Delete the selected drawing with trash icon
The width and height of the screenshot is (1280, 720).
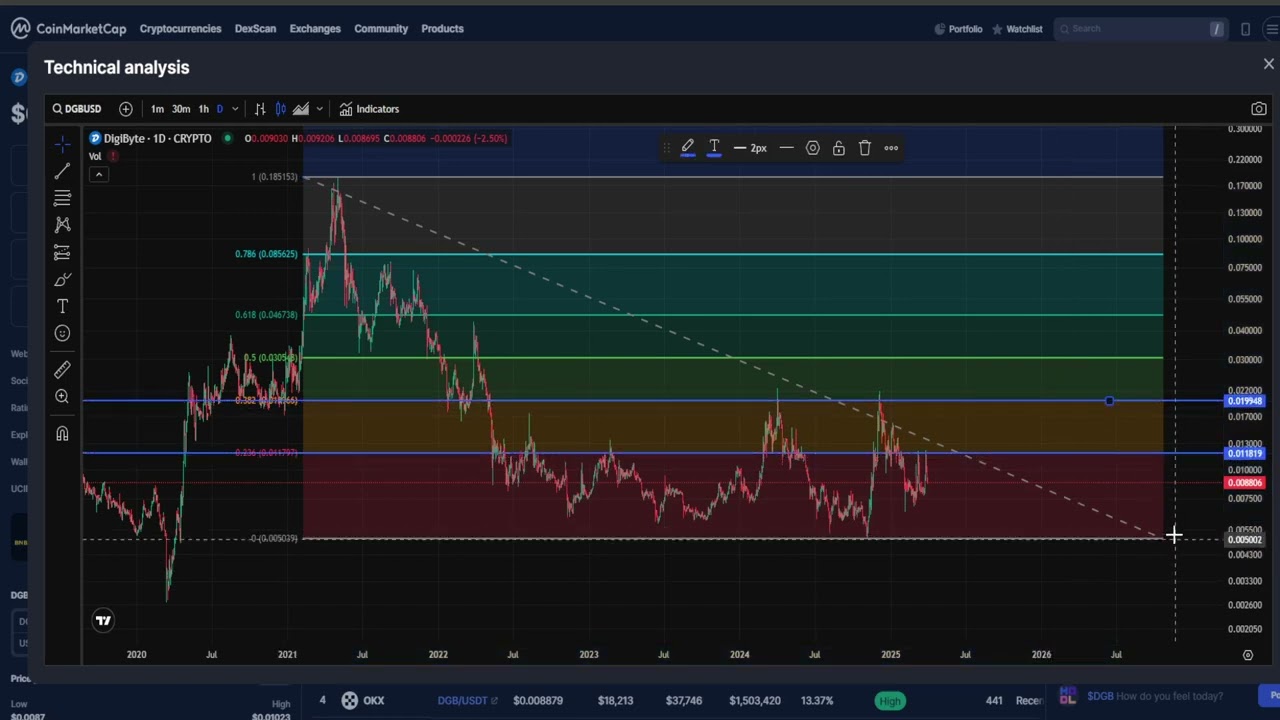[865, 148]
